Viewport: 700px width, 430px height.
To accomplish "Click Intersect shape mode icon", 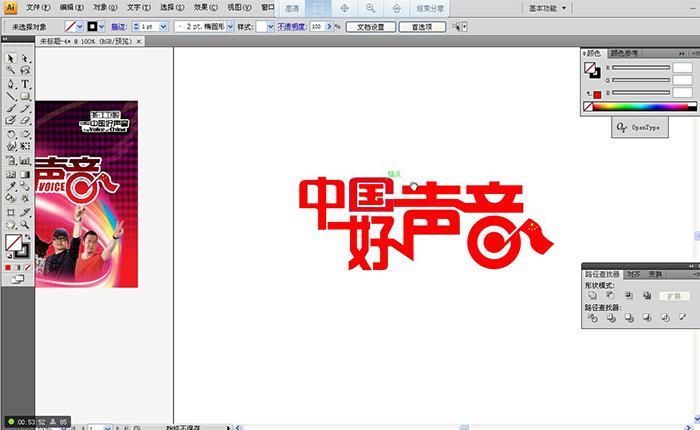I will 629,296.
